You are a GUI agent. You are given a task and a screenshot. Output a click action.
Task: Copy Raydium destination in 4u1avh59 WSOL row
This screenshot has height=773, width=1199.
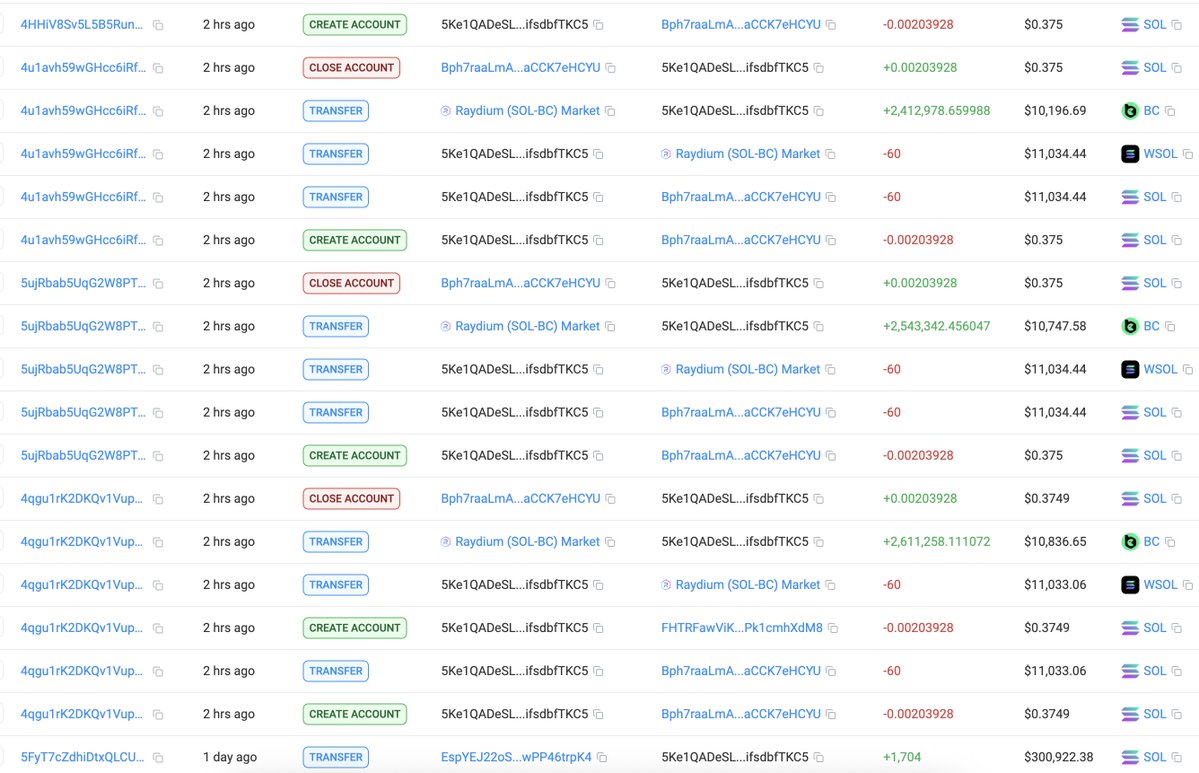[830, 154]
